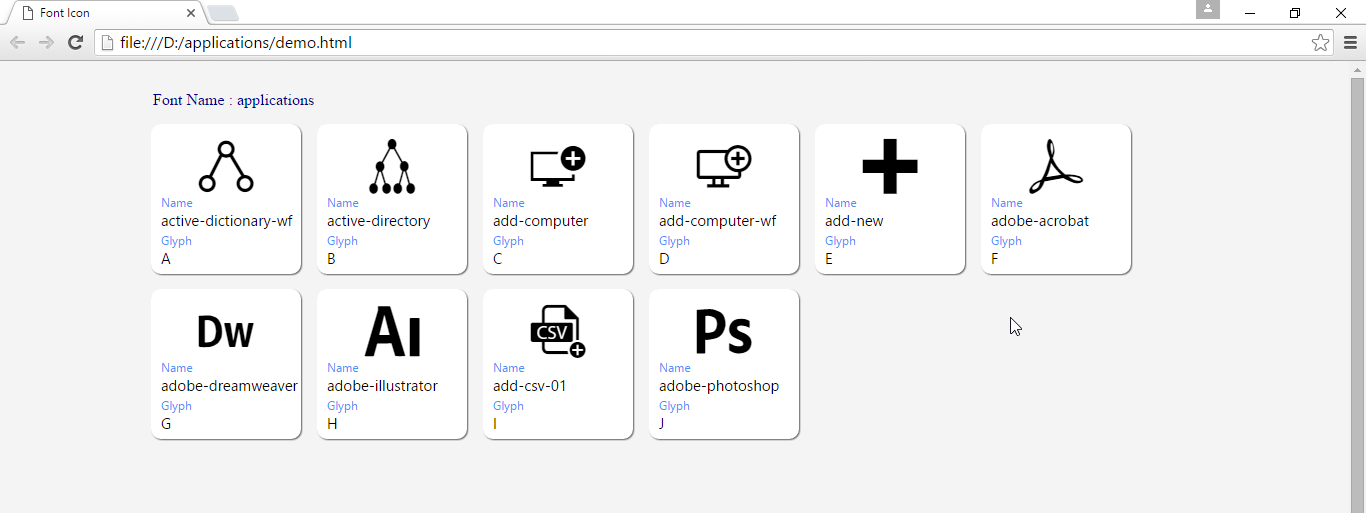Click the "add-computer" name text
Image resolution: width=1366 pixels, height=513 pixels.
(x=540, y=221)
